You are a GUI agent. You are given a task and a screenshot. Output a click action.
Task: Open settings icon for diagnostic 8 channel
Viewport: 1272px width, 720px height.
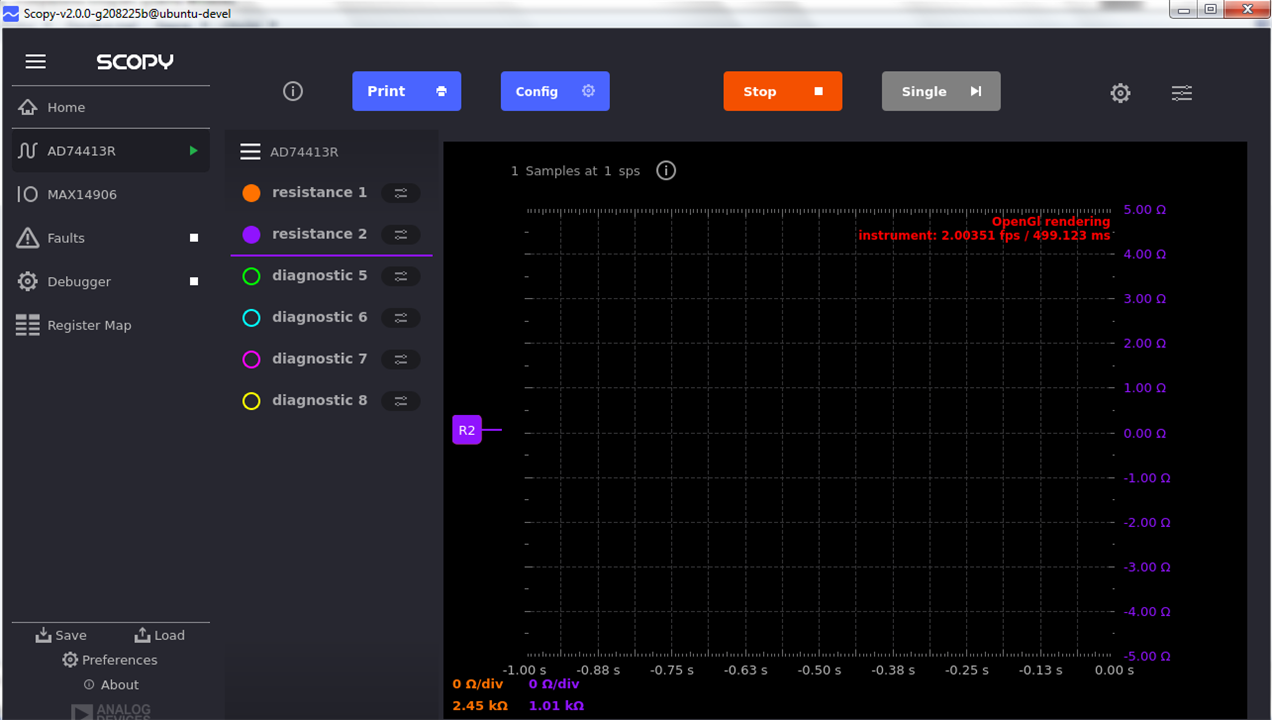401,401
